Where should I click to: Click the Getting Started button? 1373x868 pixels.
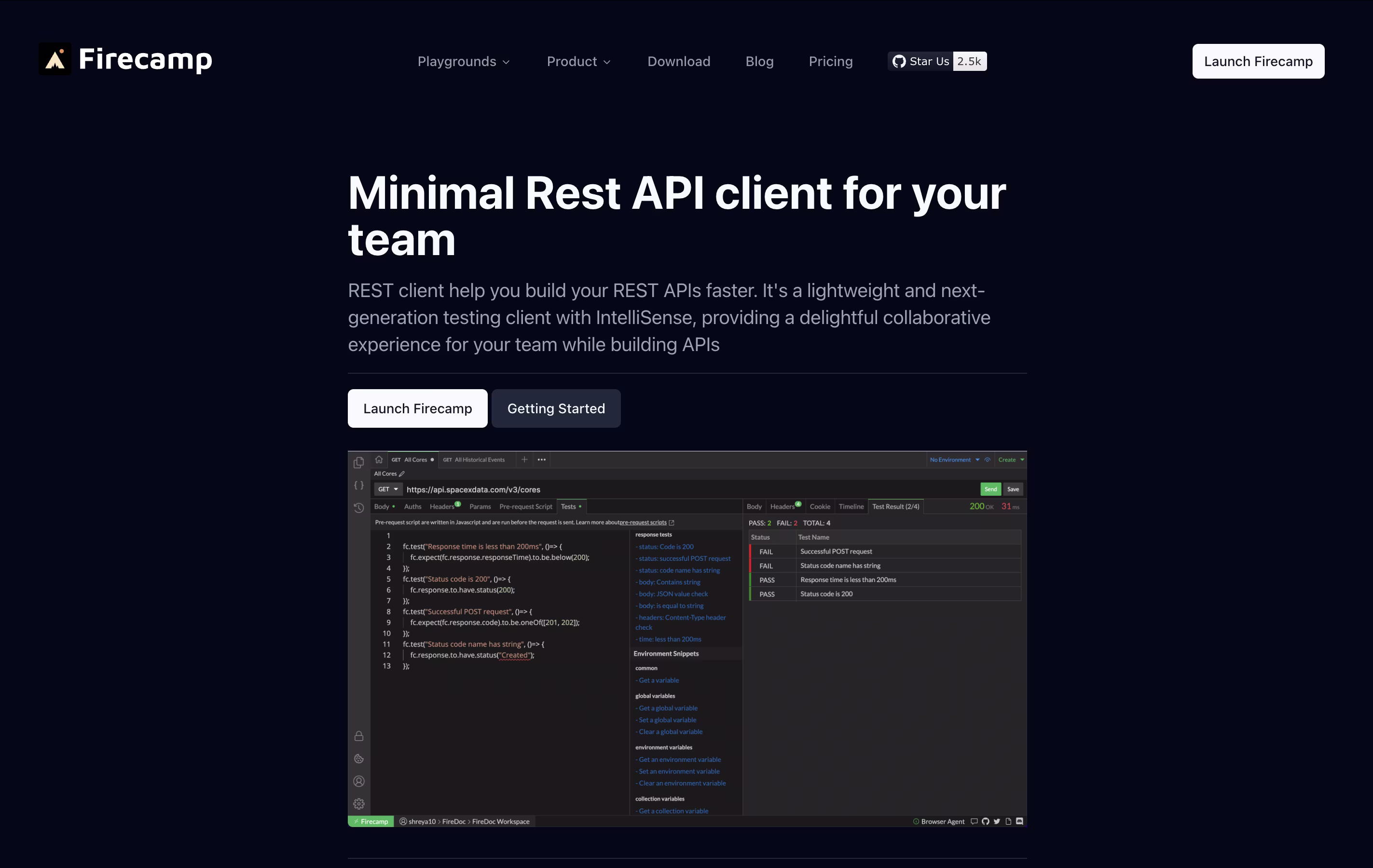[555, 408]
